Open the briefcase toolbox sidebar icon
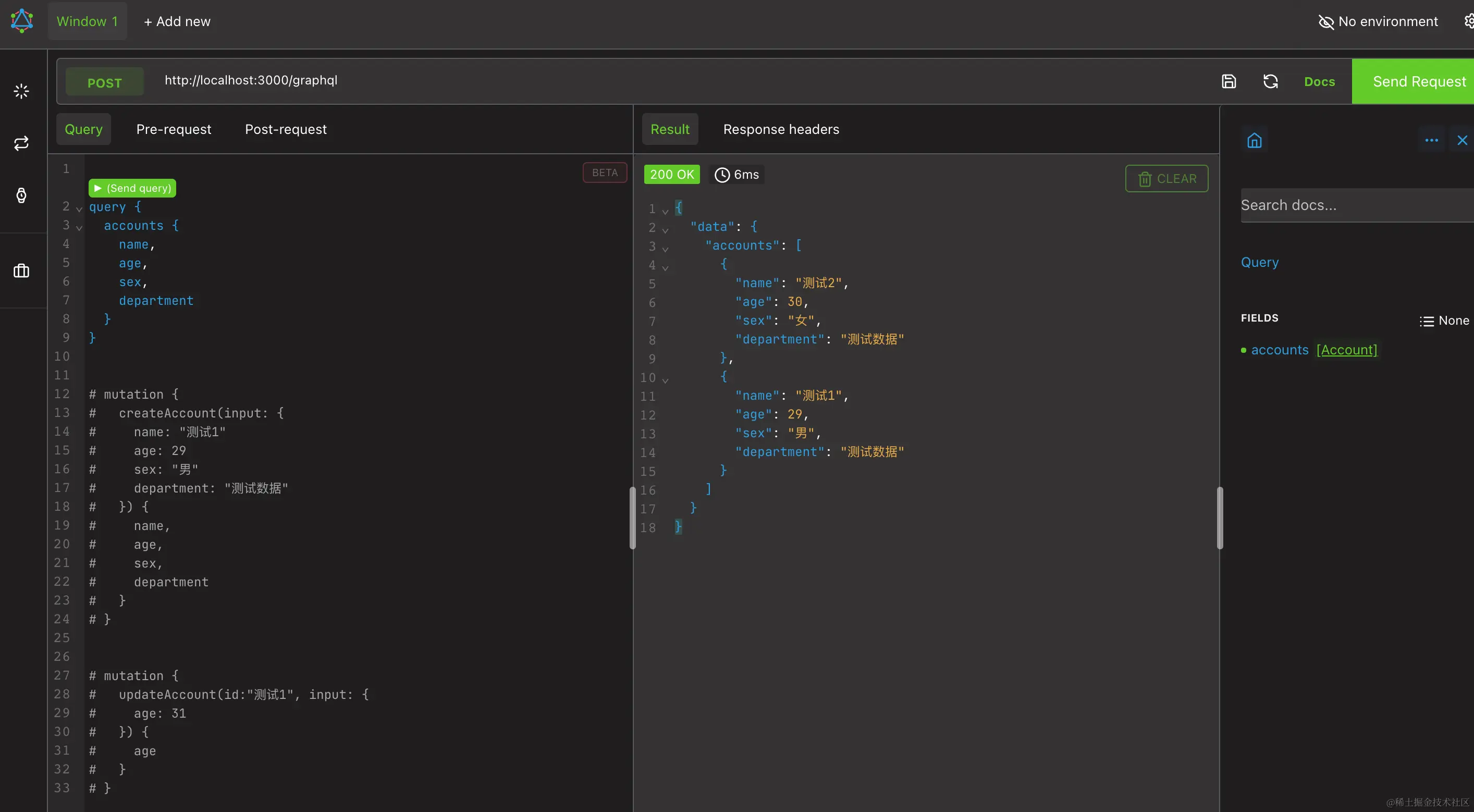 point(21,270)
